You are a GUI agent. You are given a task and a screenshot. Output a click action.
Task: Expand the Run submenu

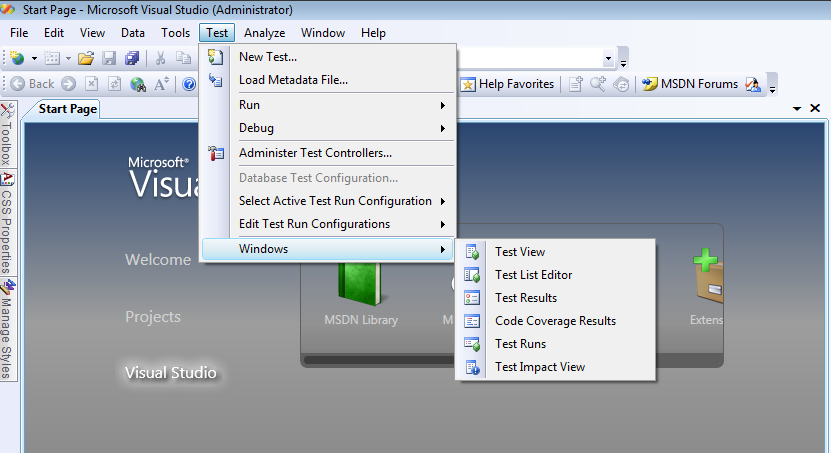coord(328,105)
